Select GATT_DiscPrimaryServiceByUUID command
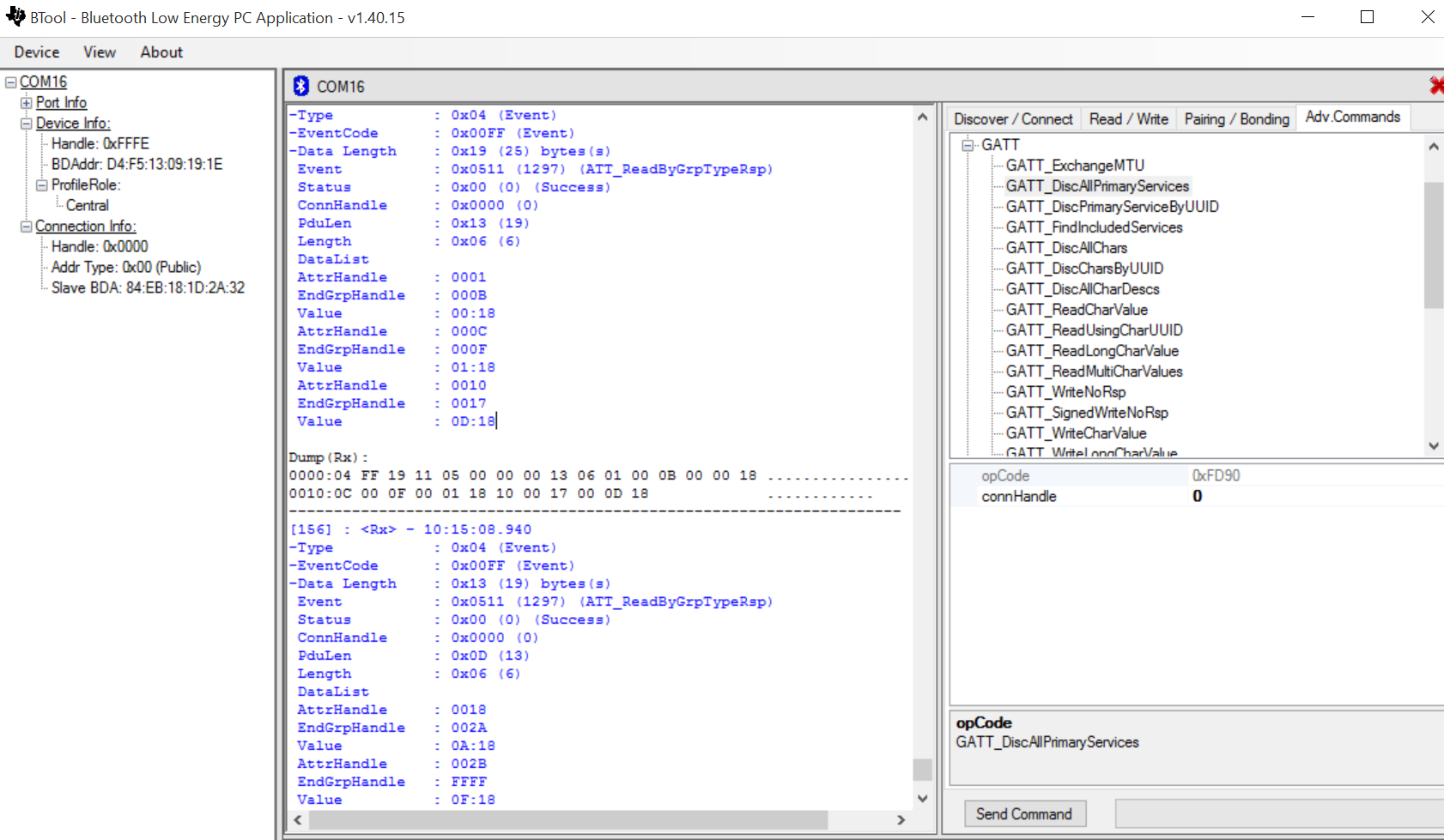This screenshot has height=840, width=1444. pos(1112,207)
